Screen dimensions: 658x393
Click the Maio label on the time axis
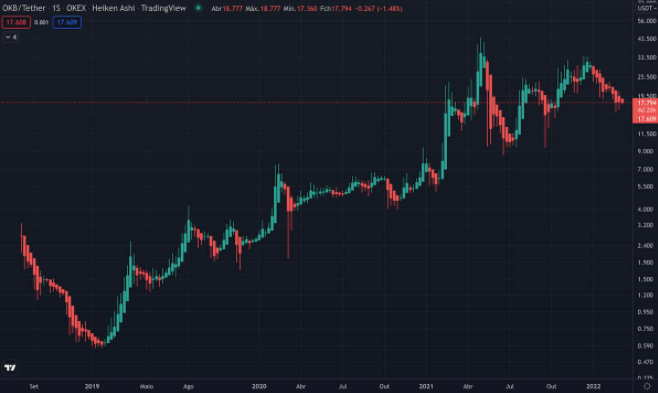tap(146, 386)
